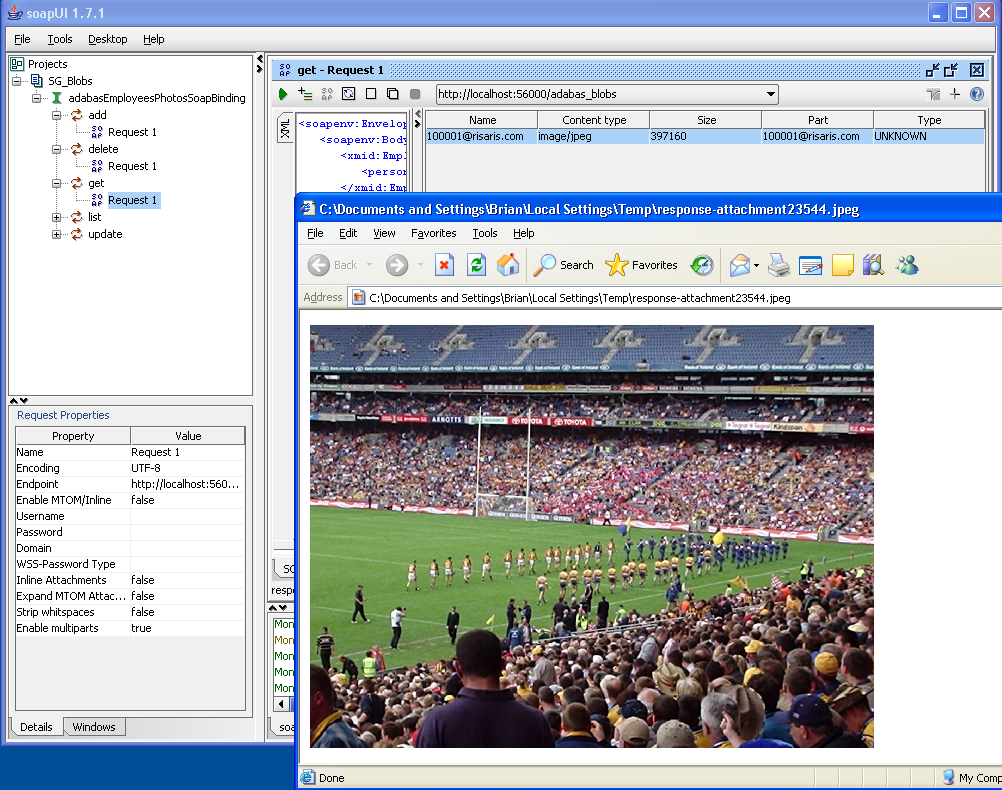Click the disabled browser Forward arrow button
Viewport: 1002px width, 790px height.
397,265
